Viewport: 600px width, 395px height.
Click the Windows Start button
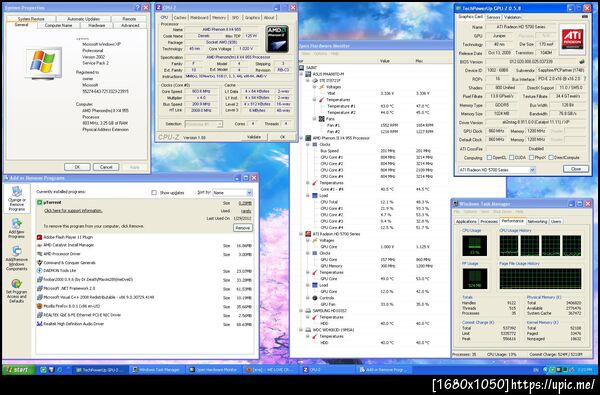tap(18, 370)
